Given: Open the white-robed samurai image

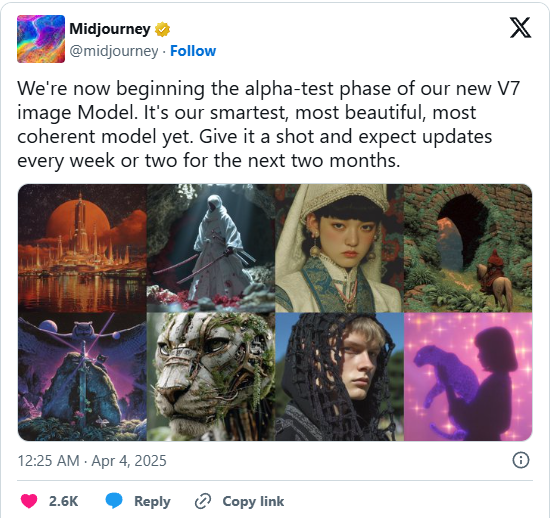Looking at the screenshot, I should [x=211, y=248].
